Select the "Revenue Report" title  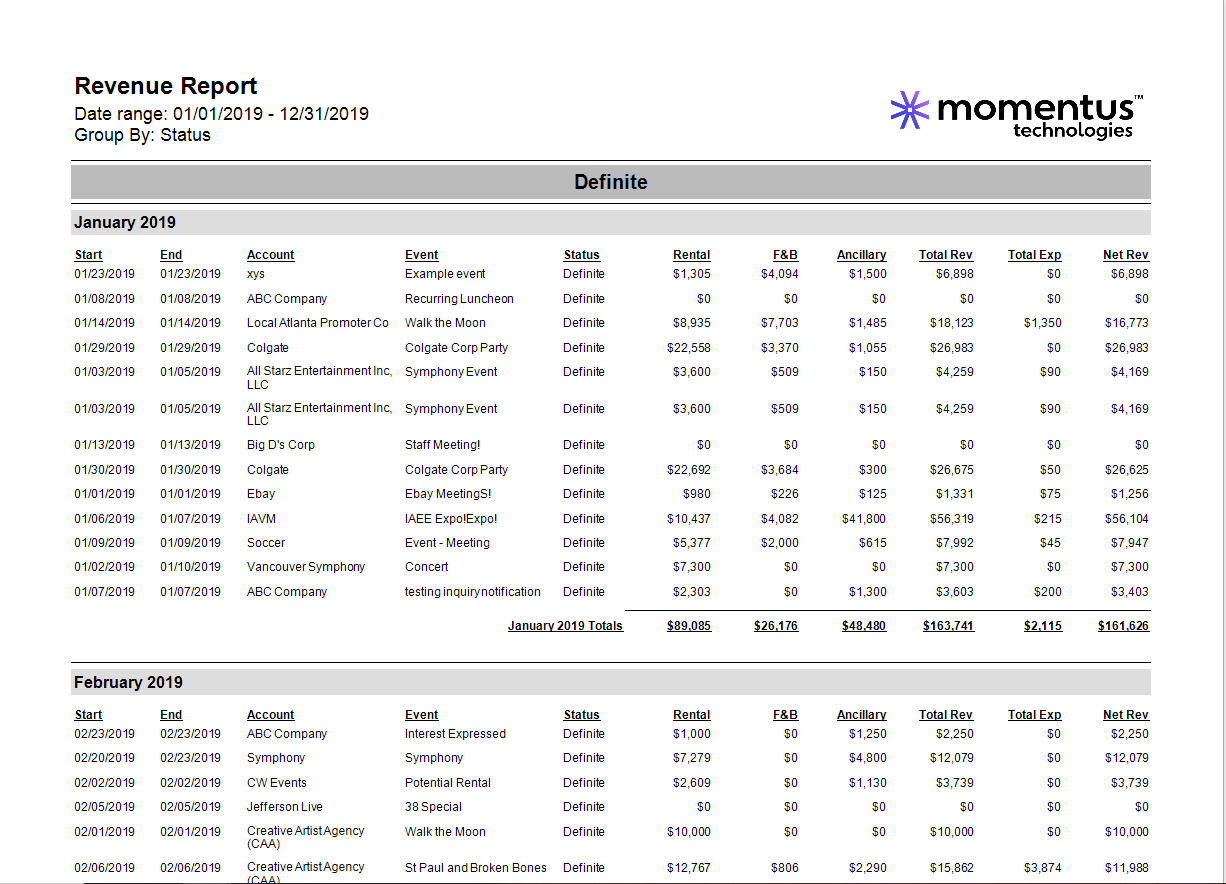(166, 86)
